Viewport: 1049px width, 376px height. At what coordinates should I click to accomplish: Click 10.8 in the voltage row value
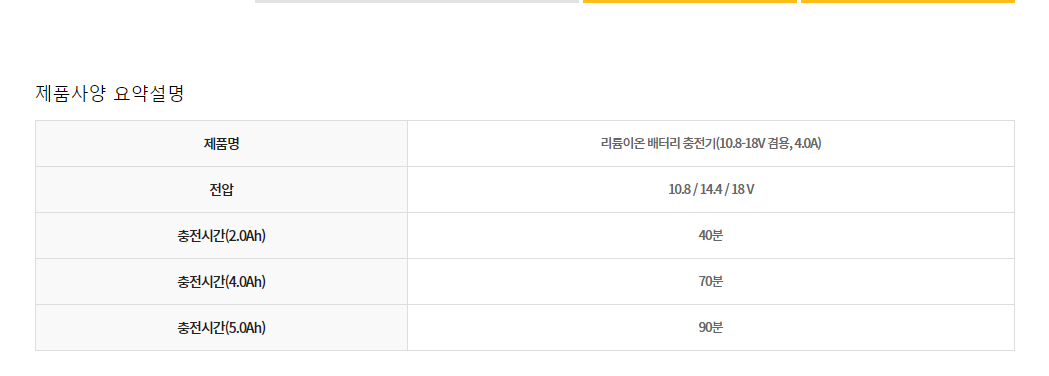[x=678, y=190]
